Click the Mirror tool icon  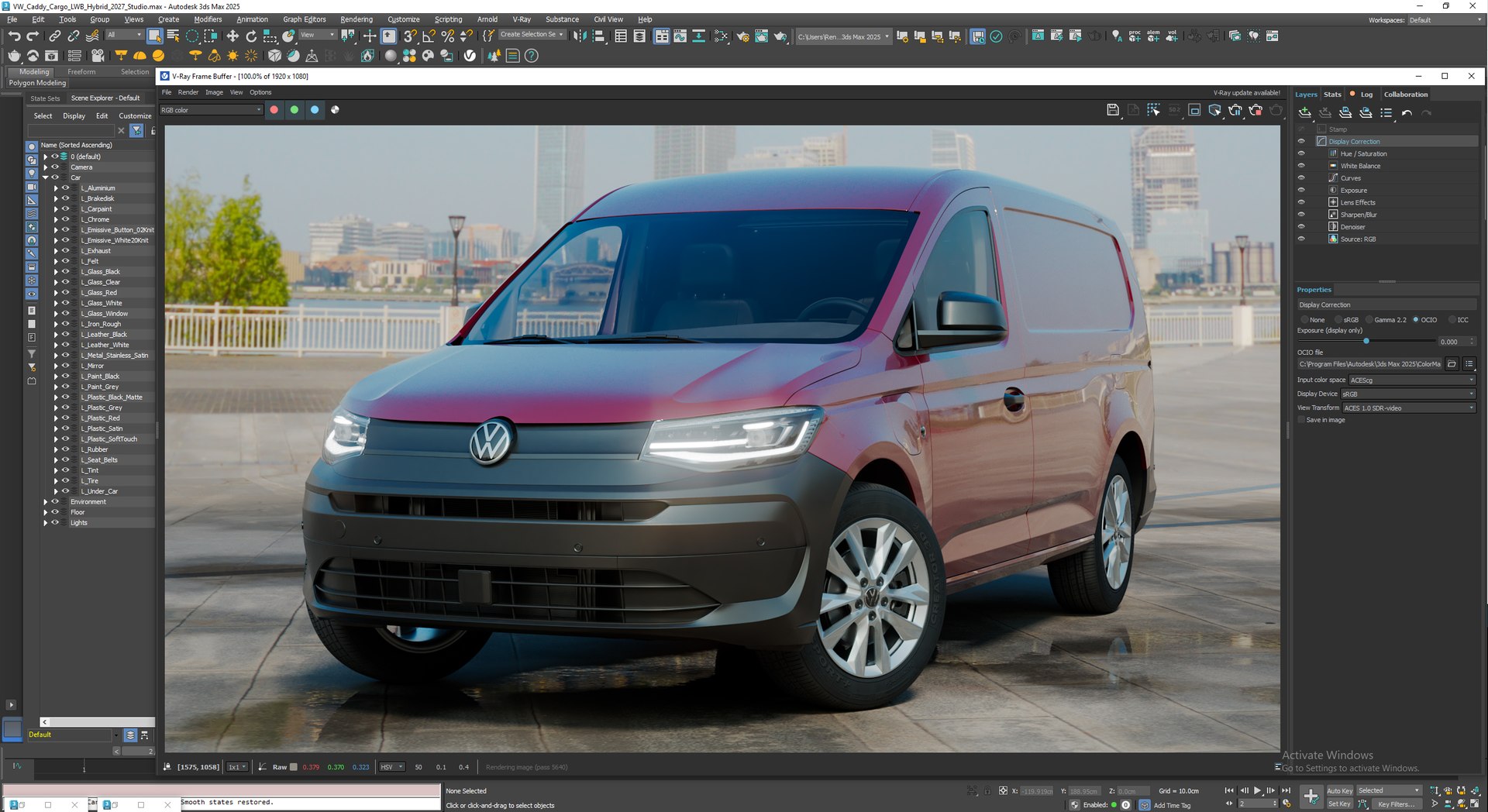tap(580, 36)
